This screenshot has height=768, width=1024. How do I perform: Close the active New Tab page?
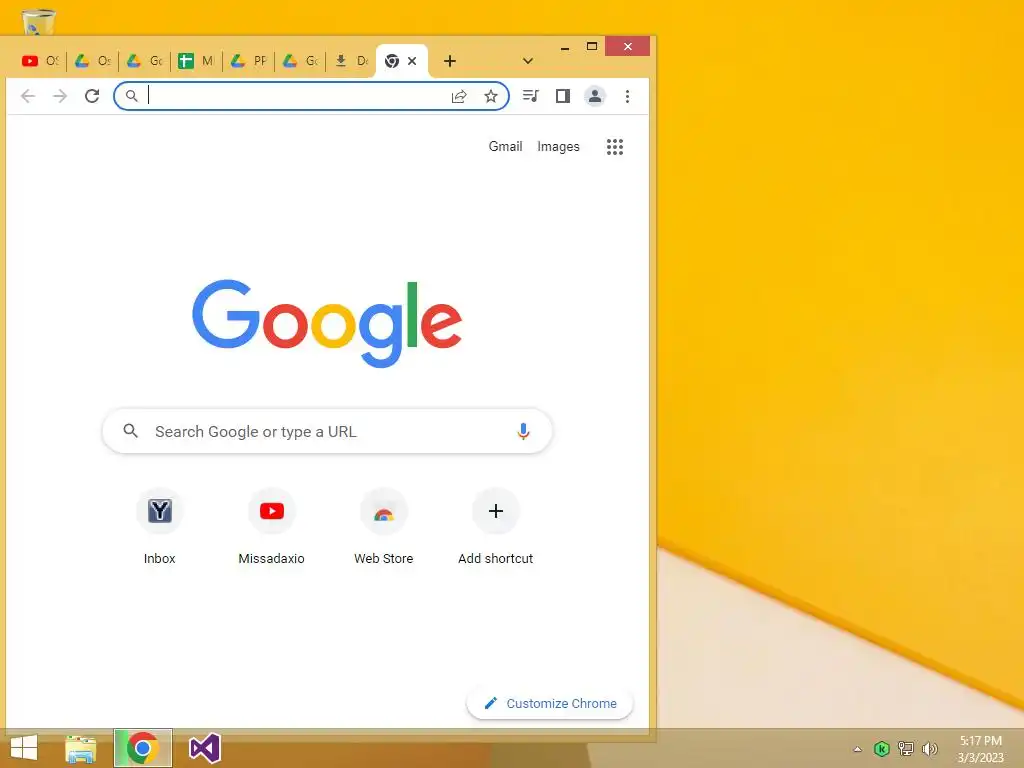(x=412, y=61)
